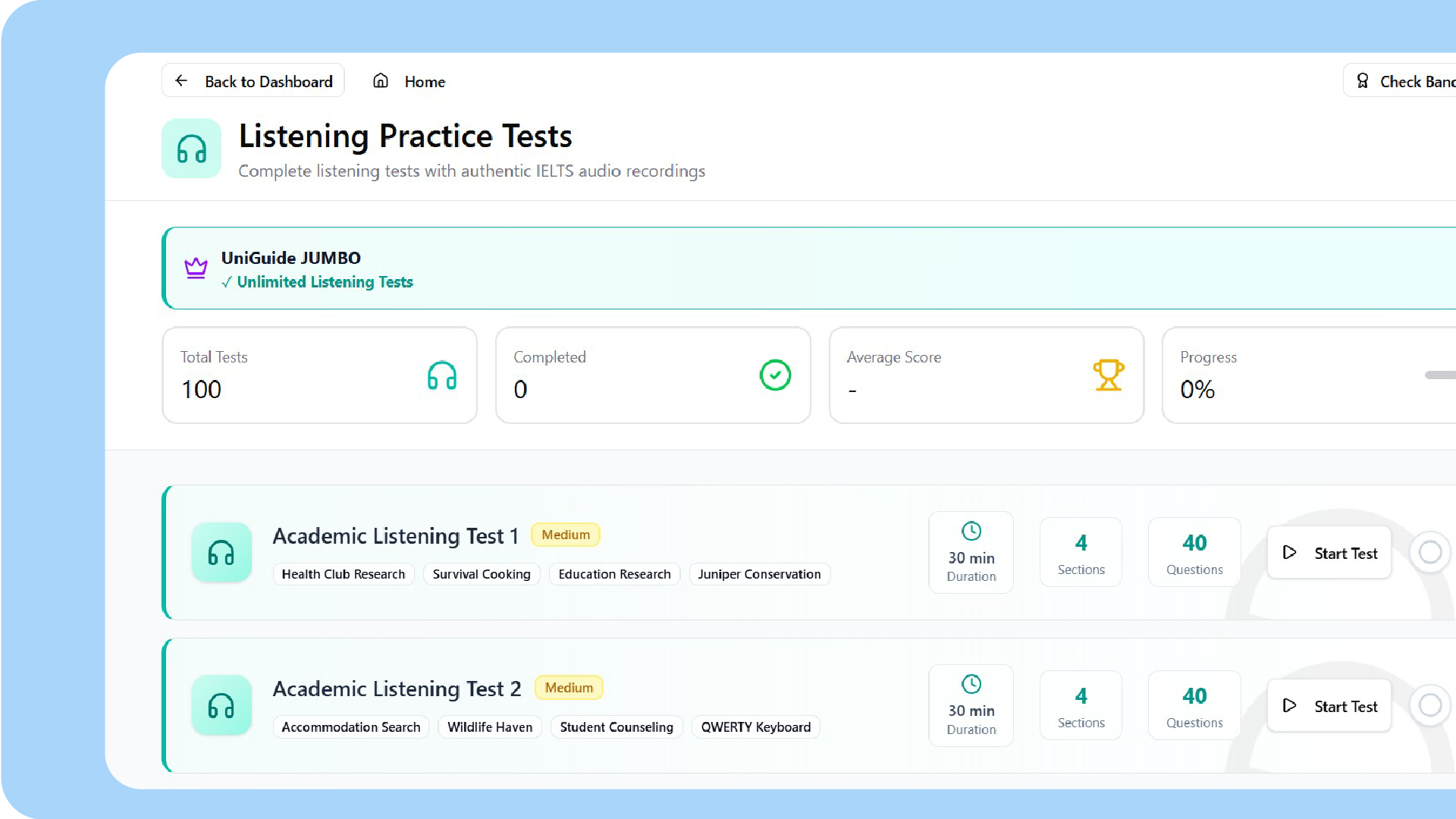Screen dimensions: 1456x819
Task: Click the purple crown icon in UniGuide JUMBO banner
Action: click(196, 268)
